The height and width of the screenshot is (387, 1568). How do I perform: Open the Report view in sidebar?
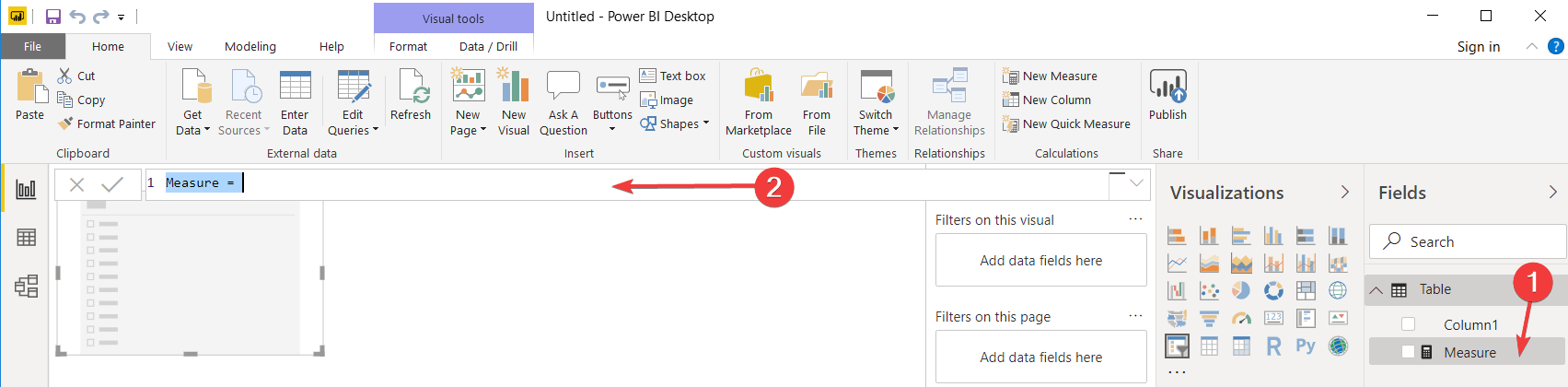click(x=26, y=189)
